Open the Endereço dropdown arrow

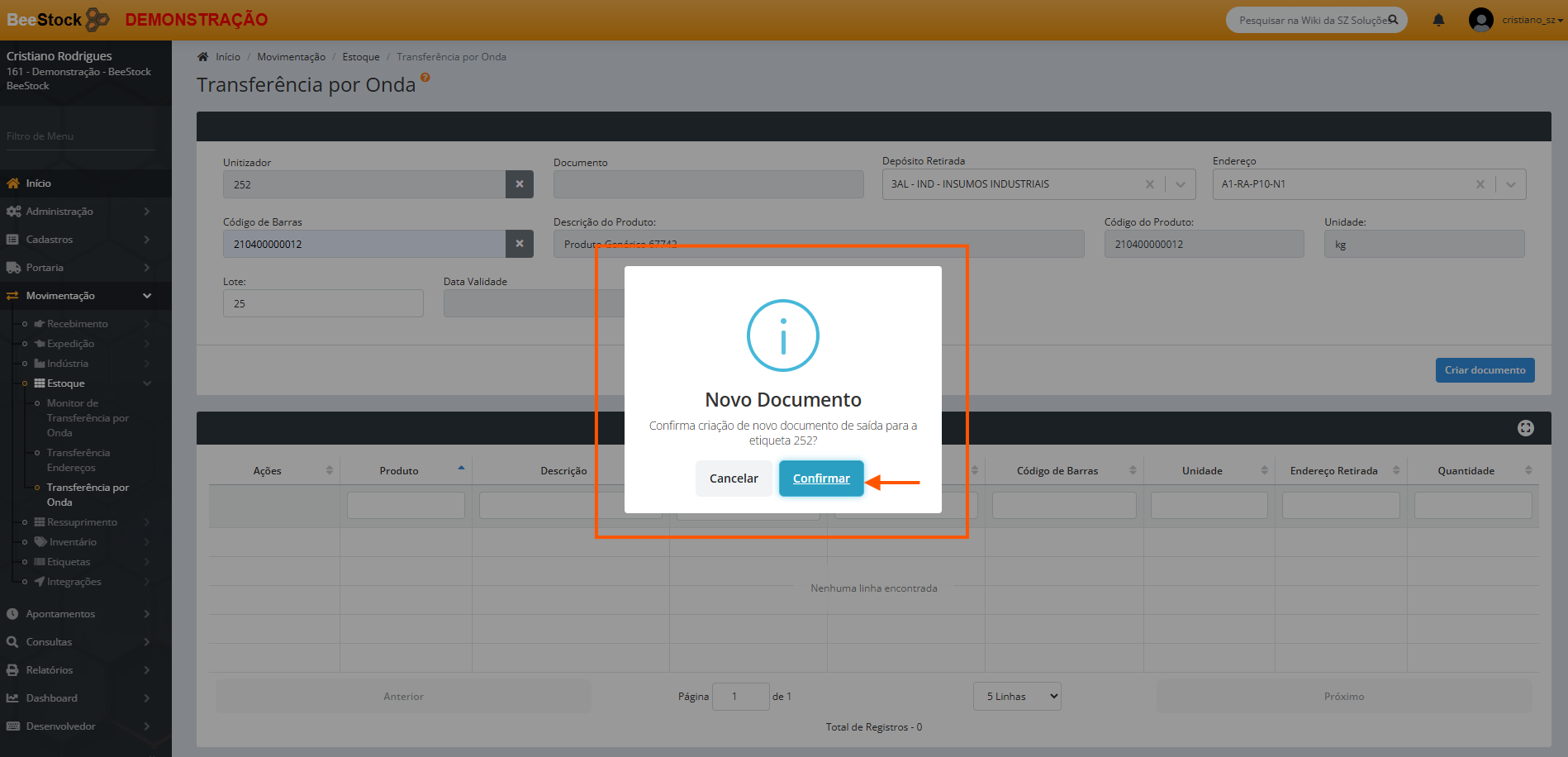[x=1510, y=184]
